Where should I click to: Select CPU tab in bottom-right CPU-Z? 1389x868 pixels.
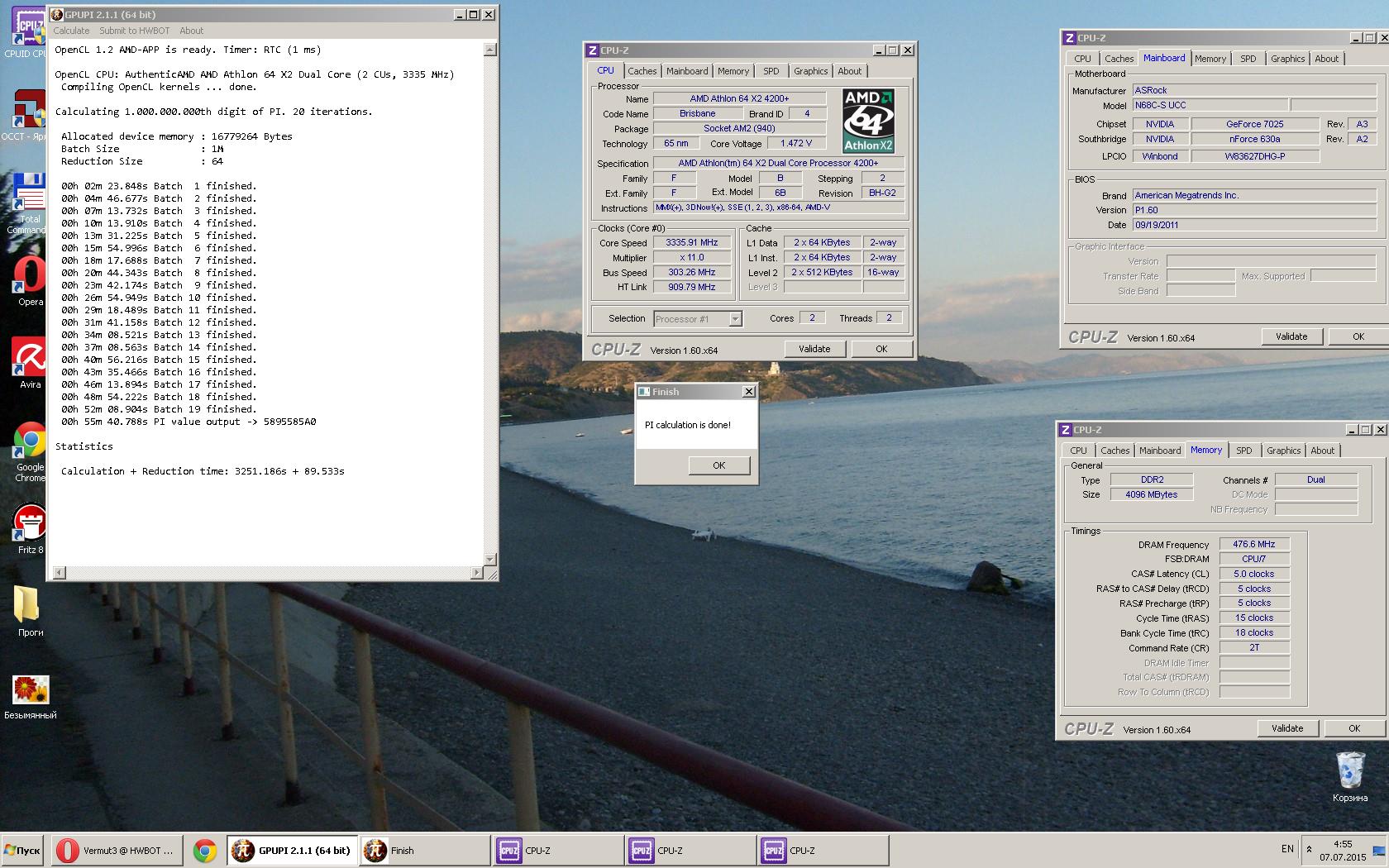coord(1078,451)
